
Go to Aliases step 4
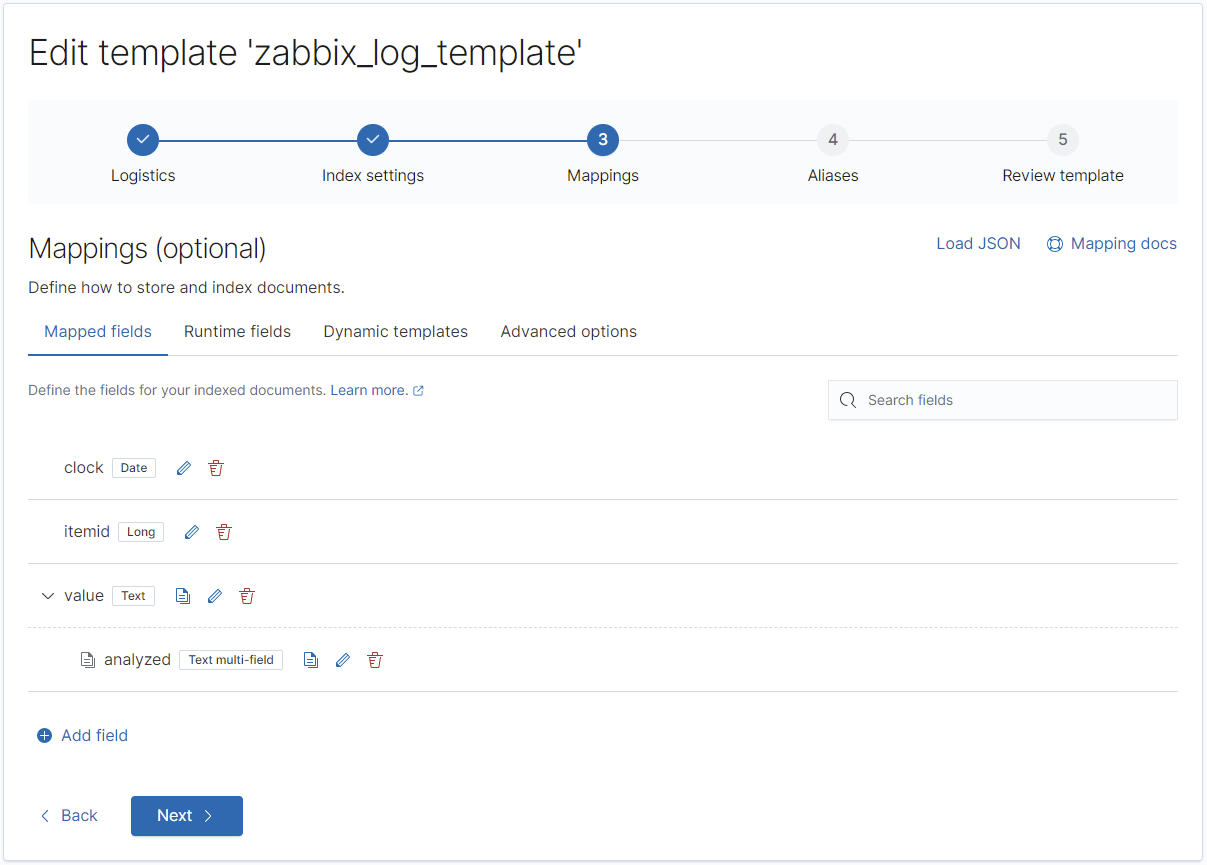833,140
